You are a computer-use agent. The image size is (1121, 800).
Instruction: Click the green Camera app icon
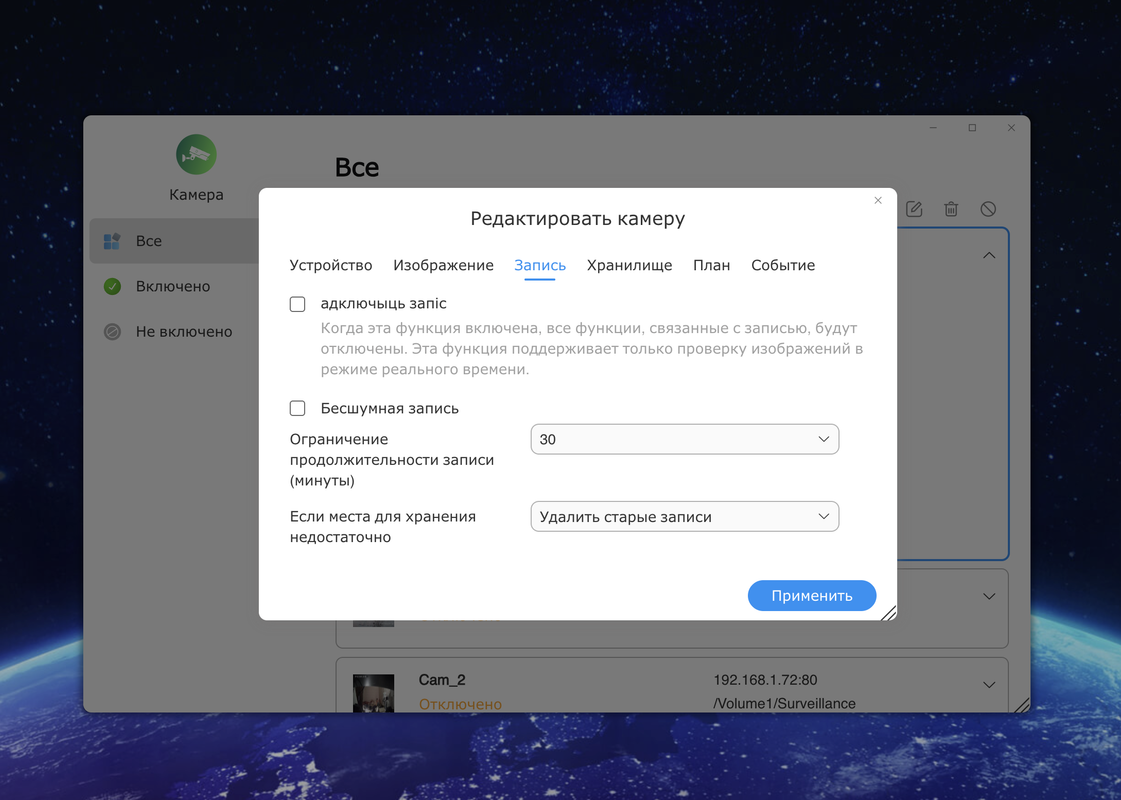click(x=196, y=154)
